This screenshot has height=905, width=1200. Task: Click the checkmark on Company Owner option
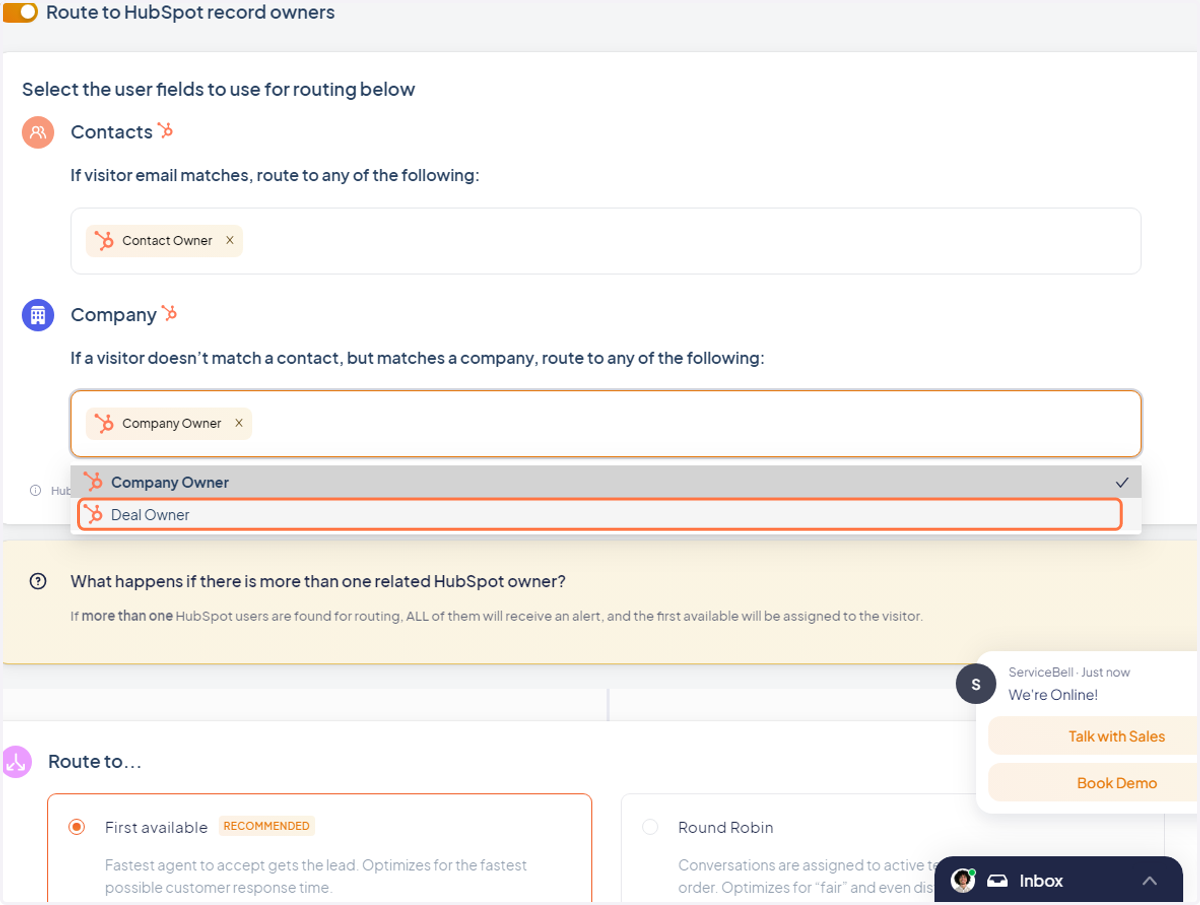[1122, 483]
